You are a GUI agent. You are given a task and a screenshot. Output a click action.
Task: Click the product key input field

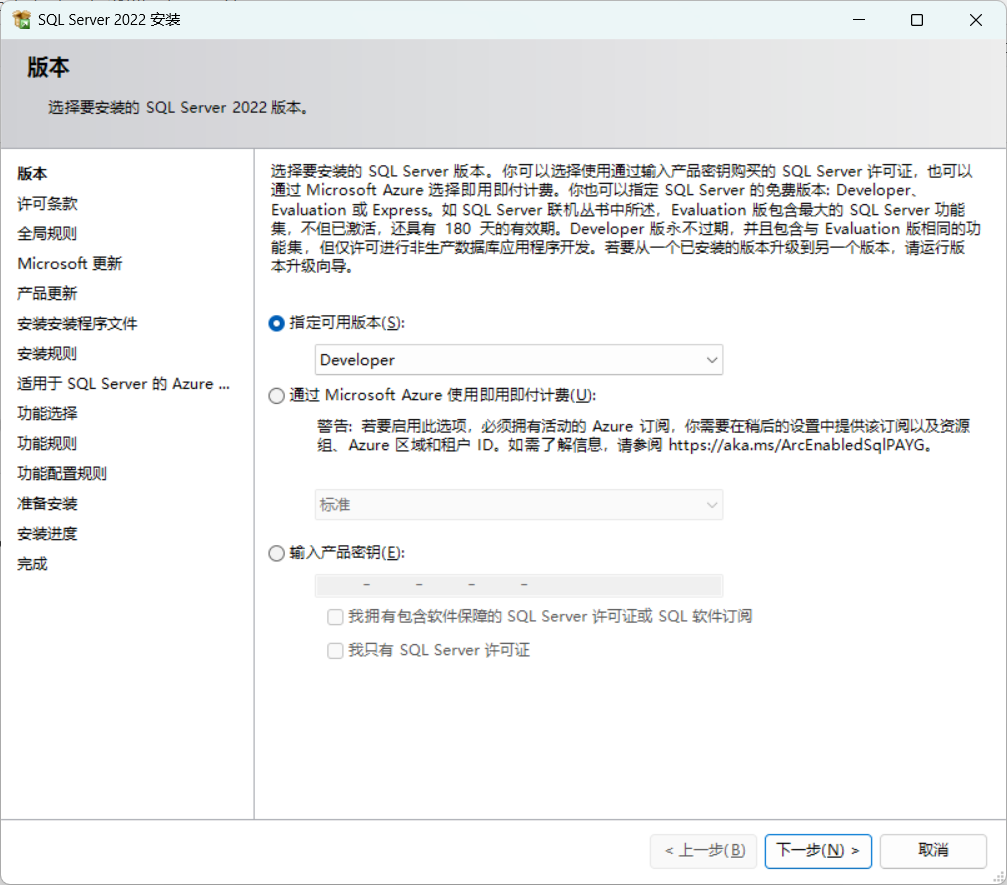(x=518, y=584)
